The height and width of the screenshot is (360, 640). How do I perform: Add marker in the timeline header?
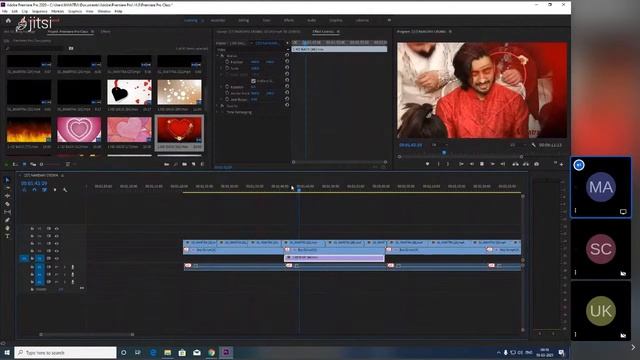55,190
